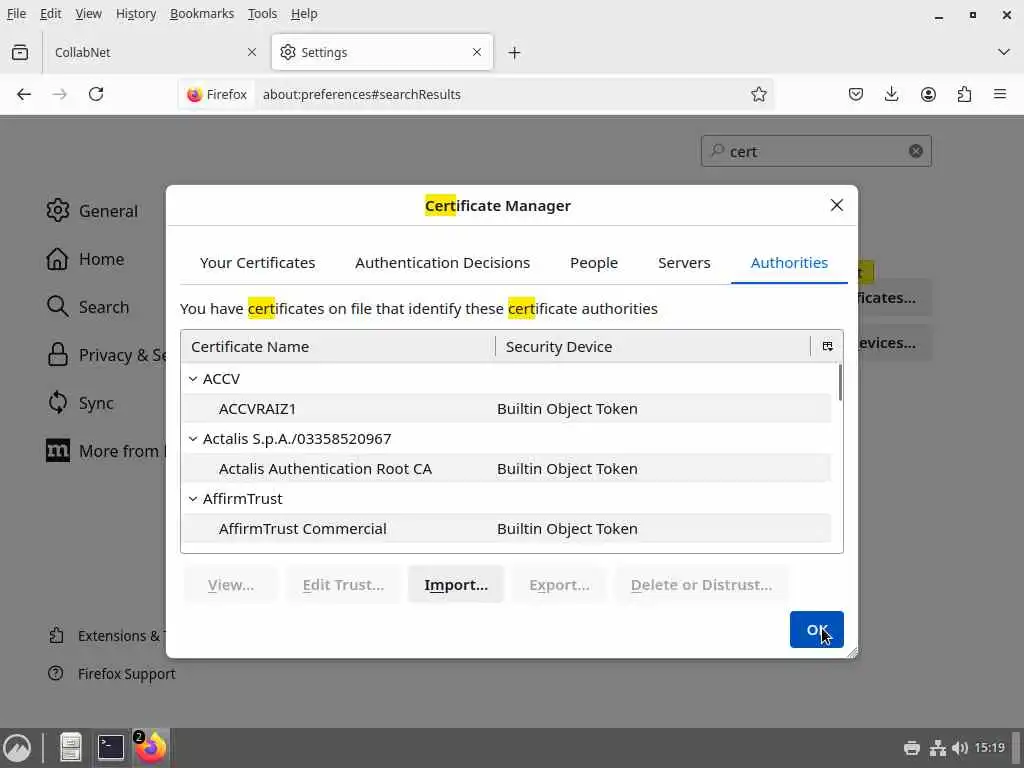Viewport: 1024px width, 768px height.
Task: Confirm with the OK button
Action: tap(816, 630)
